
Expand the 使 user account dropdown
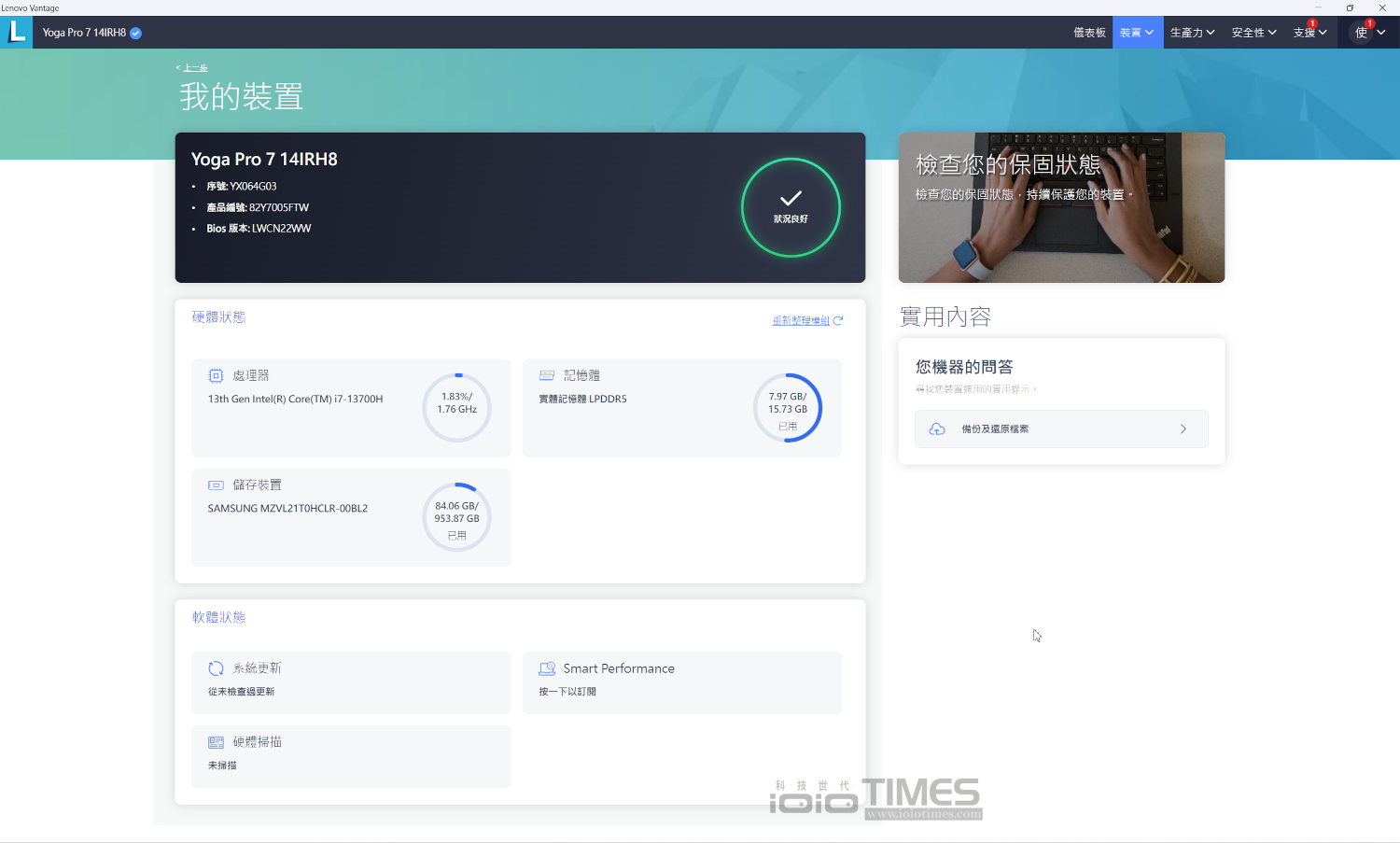point(1369,33)
